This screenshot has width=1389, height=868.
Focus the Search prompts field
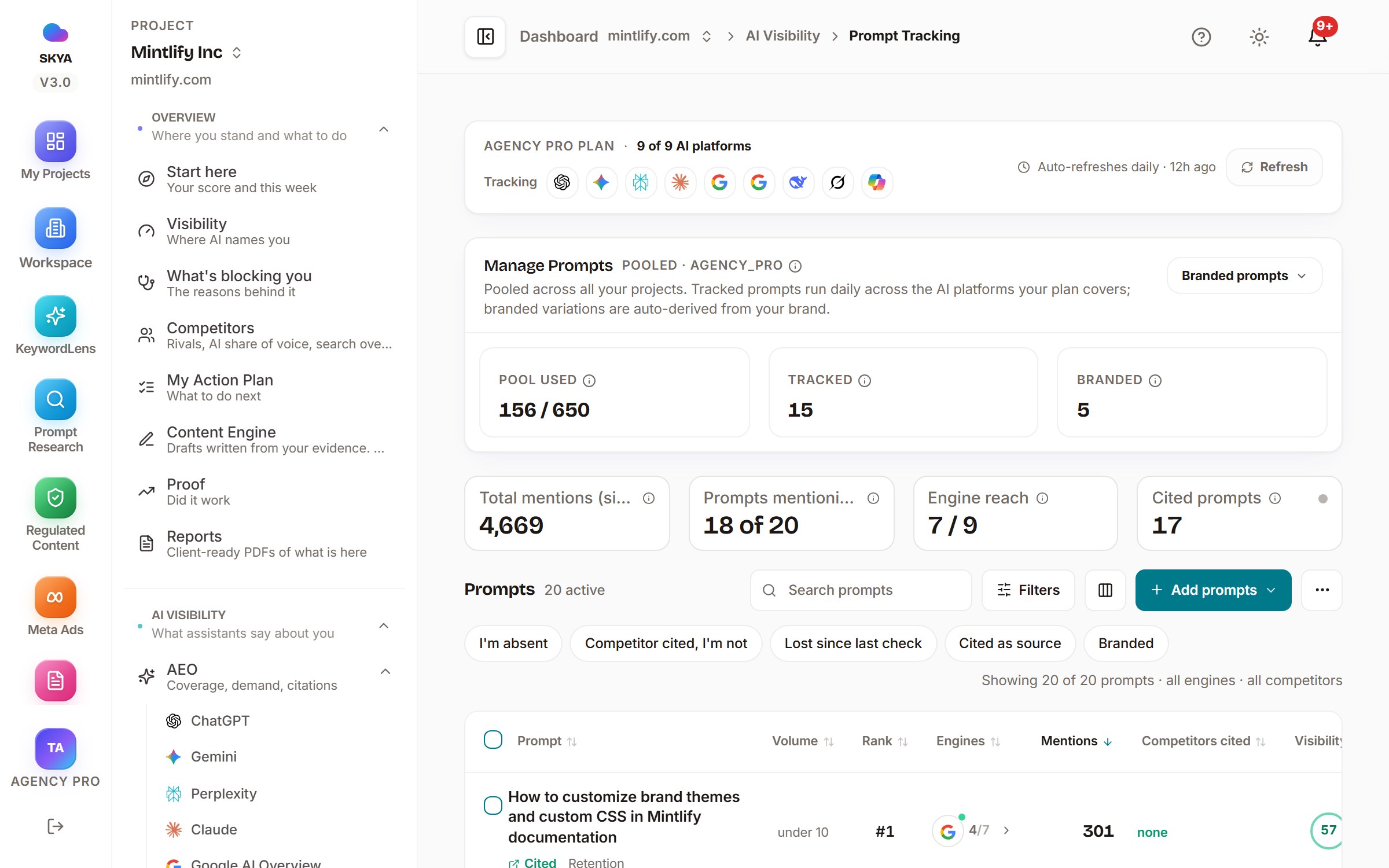861,590
